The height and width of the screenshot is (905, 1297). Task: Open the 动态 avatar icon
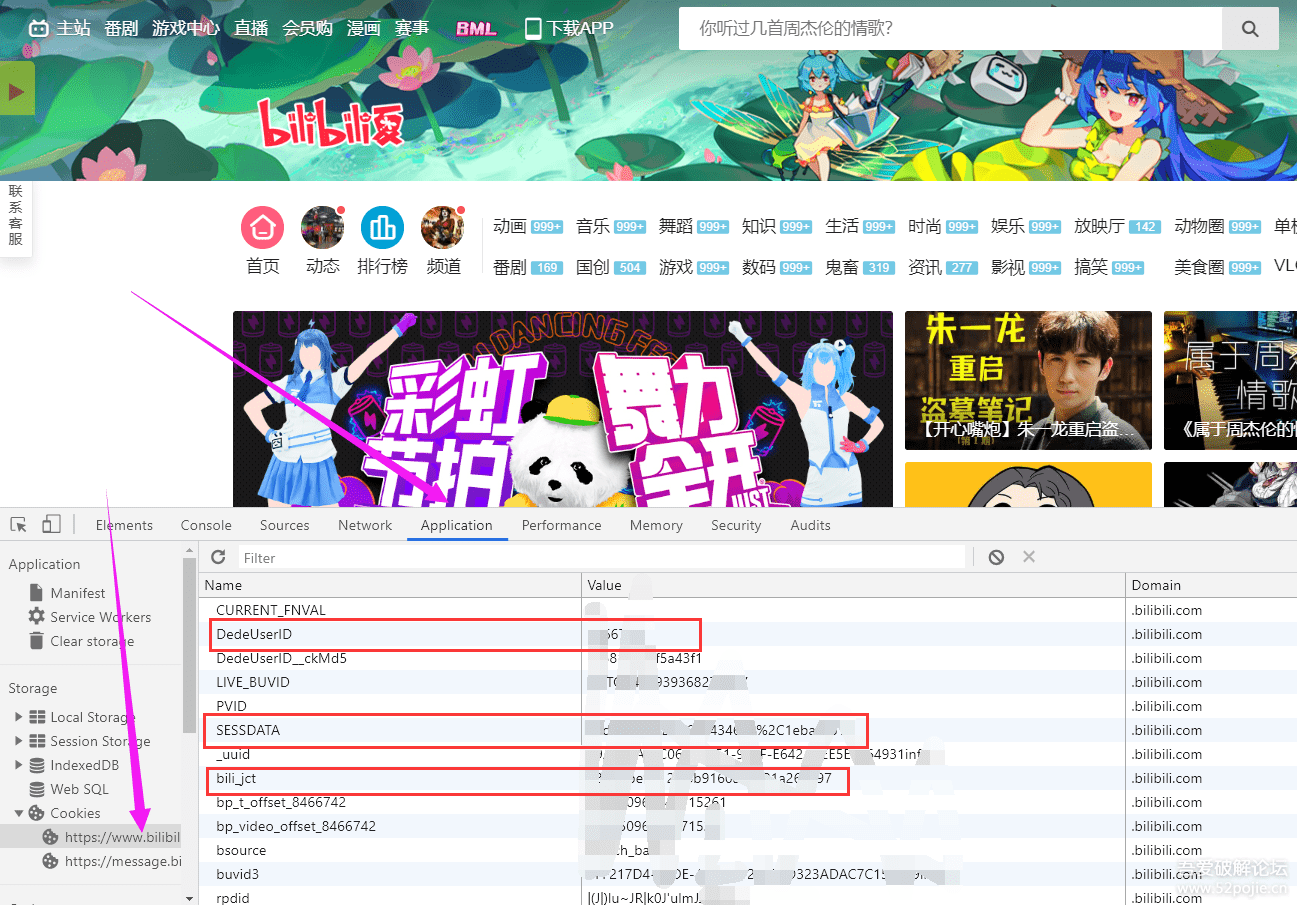(322, 228)
